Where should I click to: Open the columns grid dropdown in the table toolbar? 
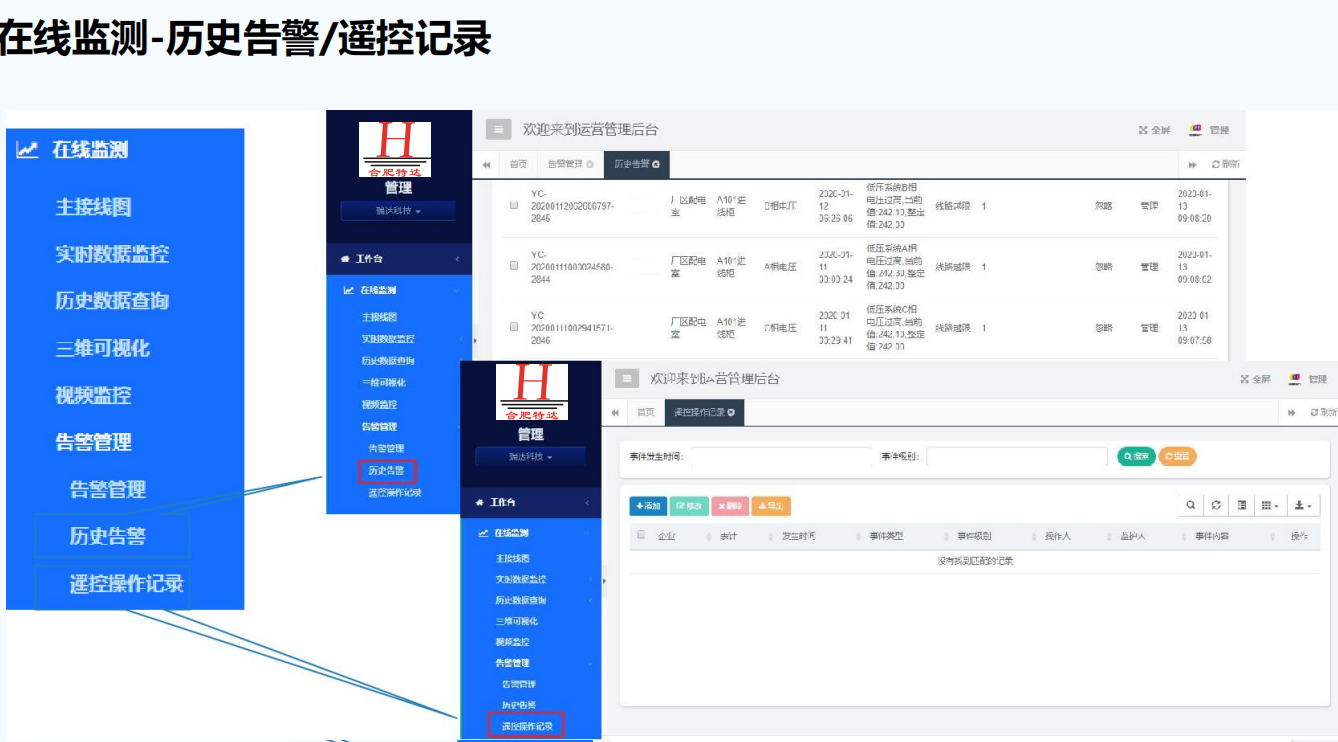pyautogui.click(x=1270, y=505)
